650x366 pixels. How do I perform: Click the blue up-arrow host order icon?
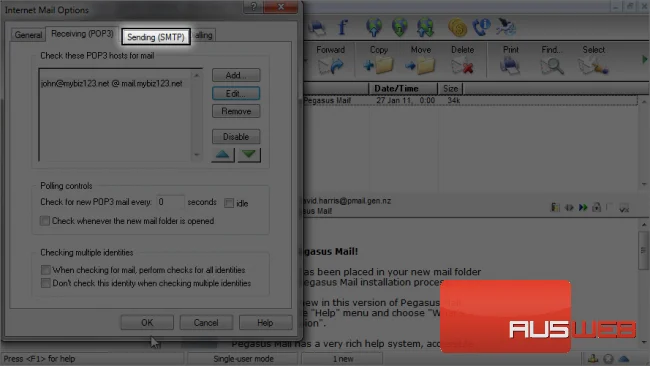(223, 155)
